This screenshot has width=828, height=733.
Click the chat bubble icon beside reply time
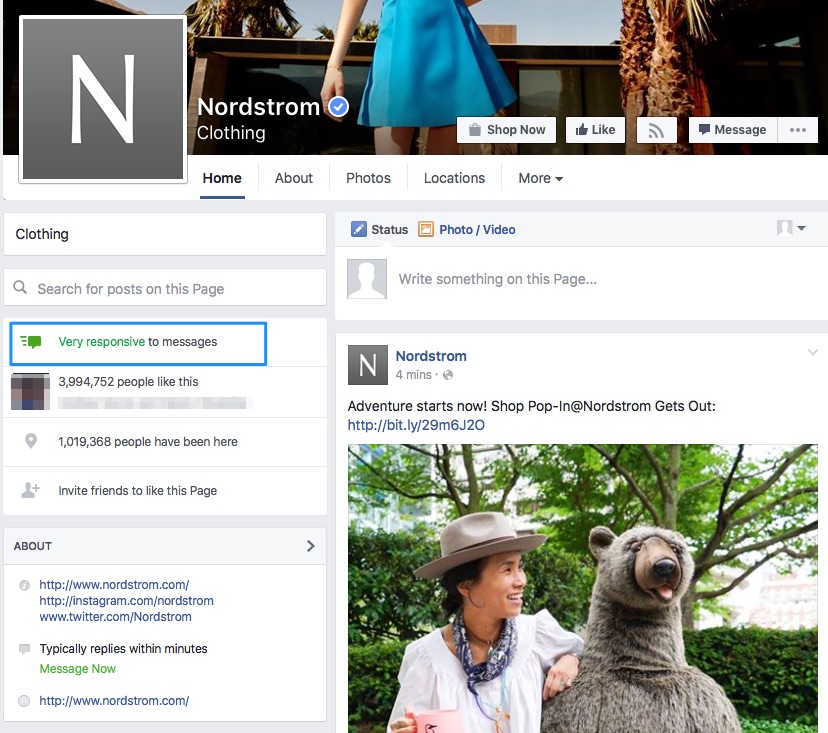coord(24,649)
